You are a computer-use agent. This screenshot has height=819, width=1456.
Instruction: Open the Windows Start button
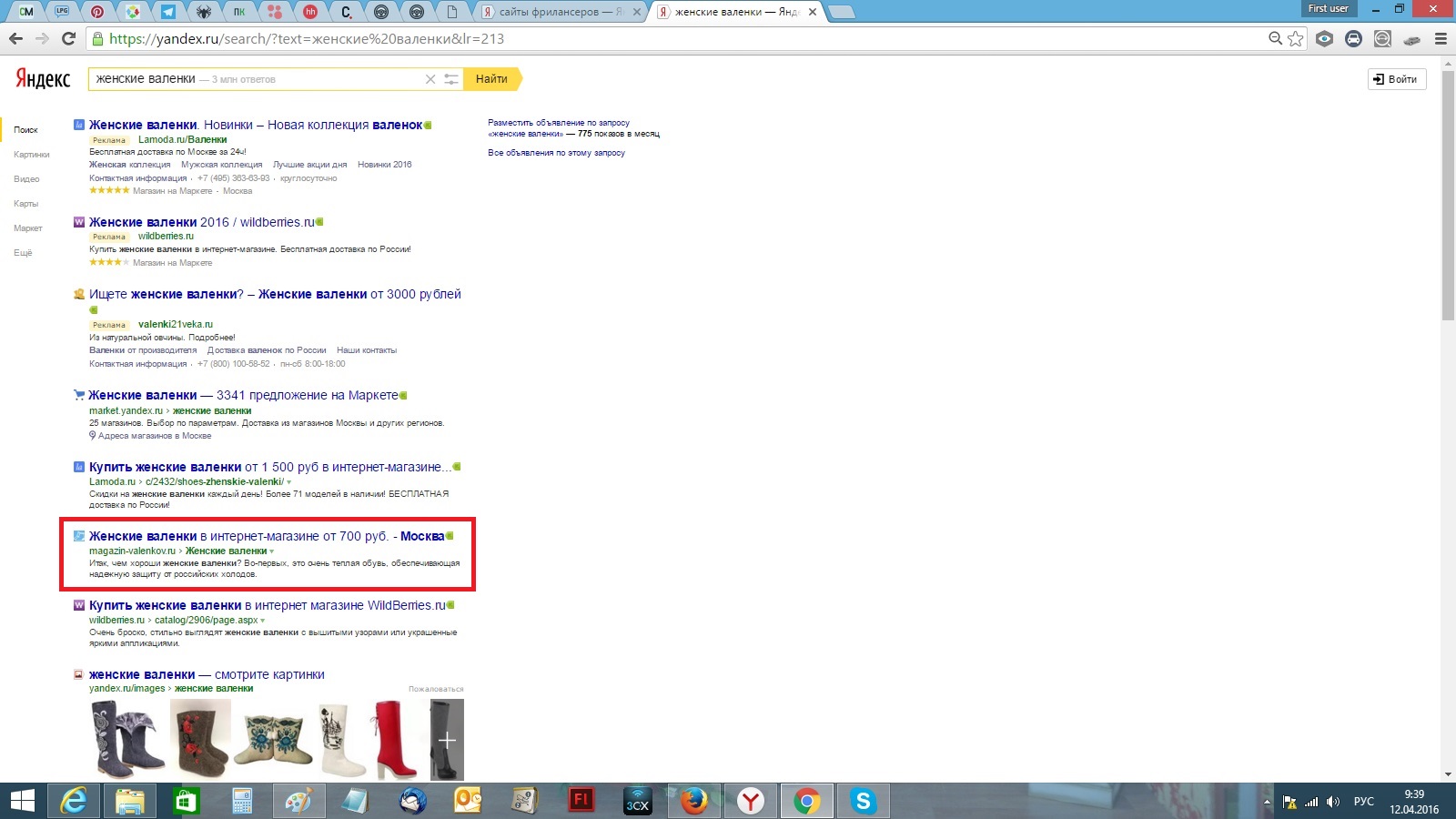pos(23,801)
